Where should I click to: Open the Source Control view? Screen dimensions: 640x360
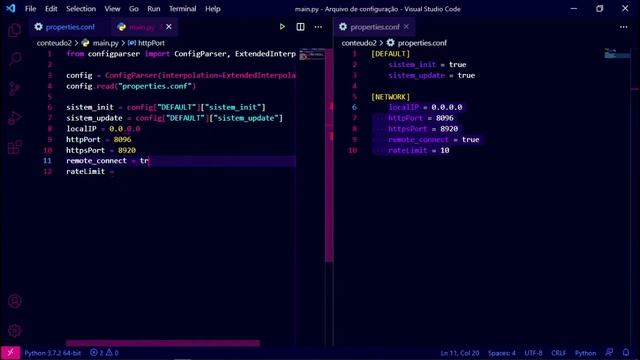point(15,89)
